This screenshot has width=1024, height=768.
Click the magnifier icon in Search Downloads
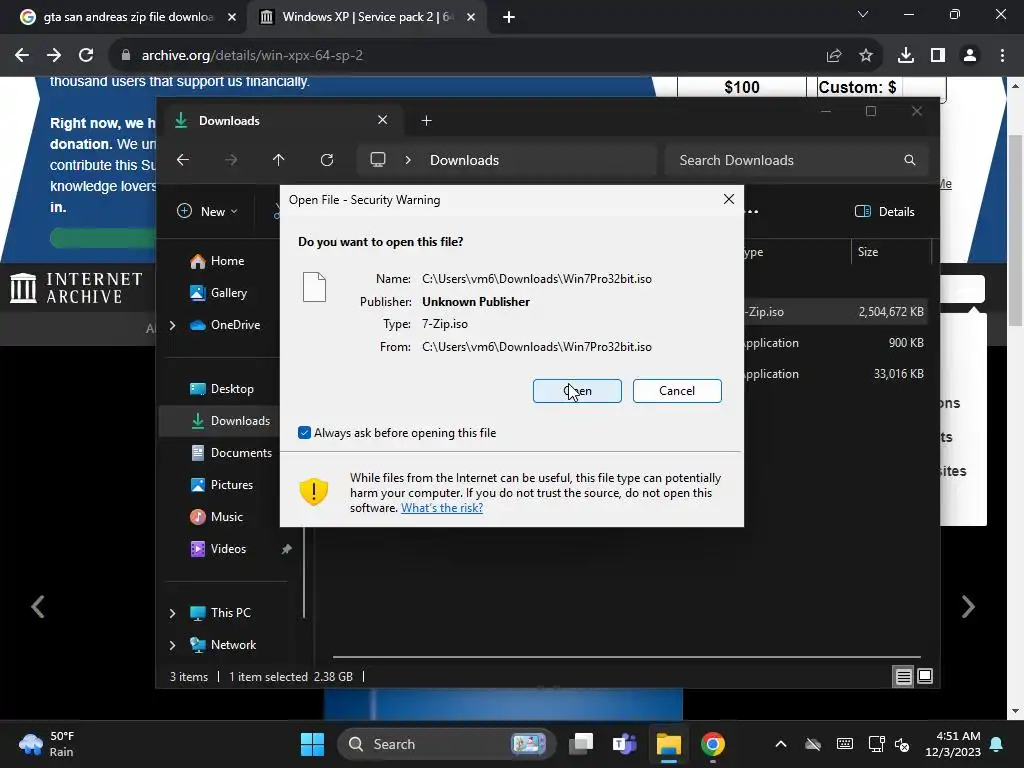pos(910,160)
